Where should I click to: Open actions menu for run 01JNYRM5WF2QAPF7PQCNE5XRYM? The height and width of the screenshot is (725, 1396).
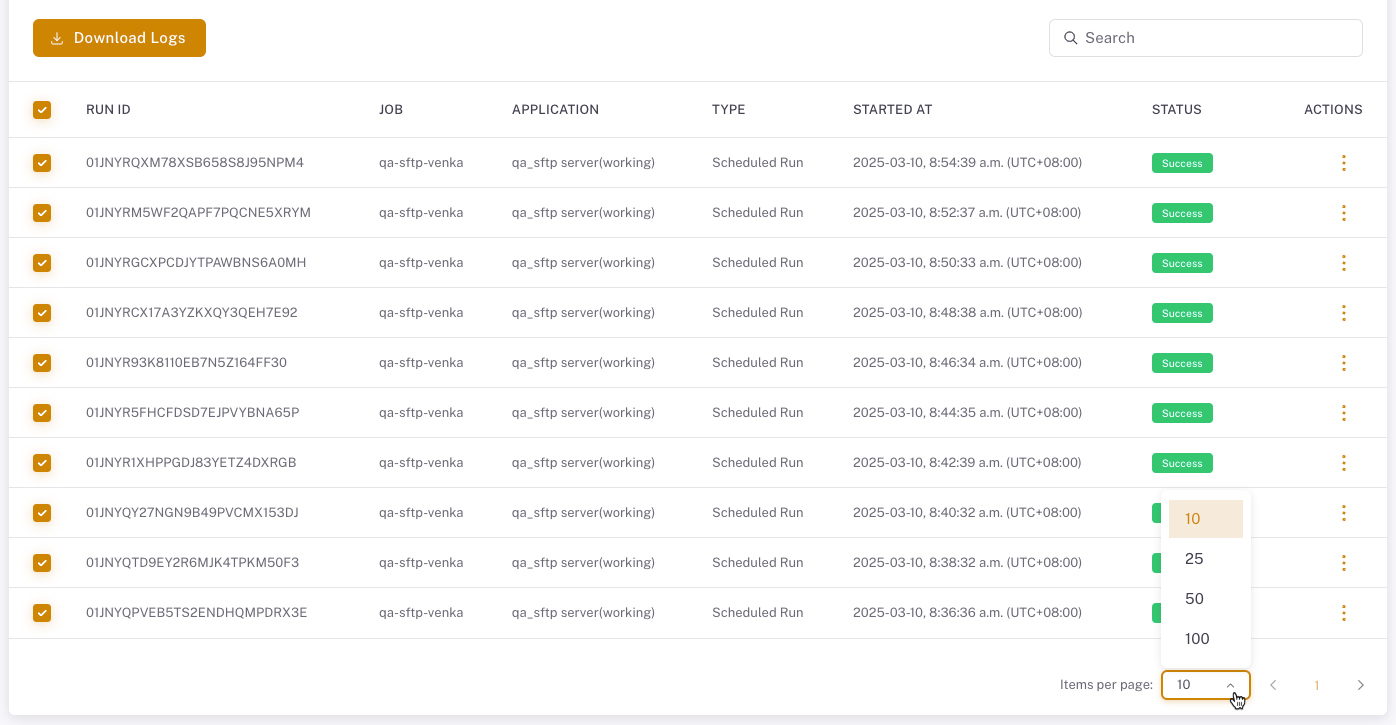[1343, 213]
